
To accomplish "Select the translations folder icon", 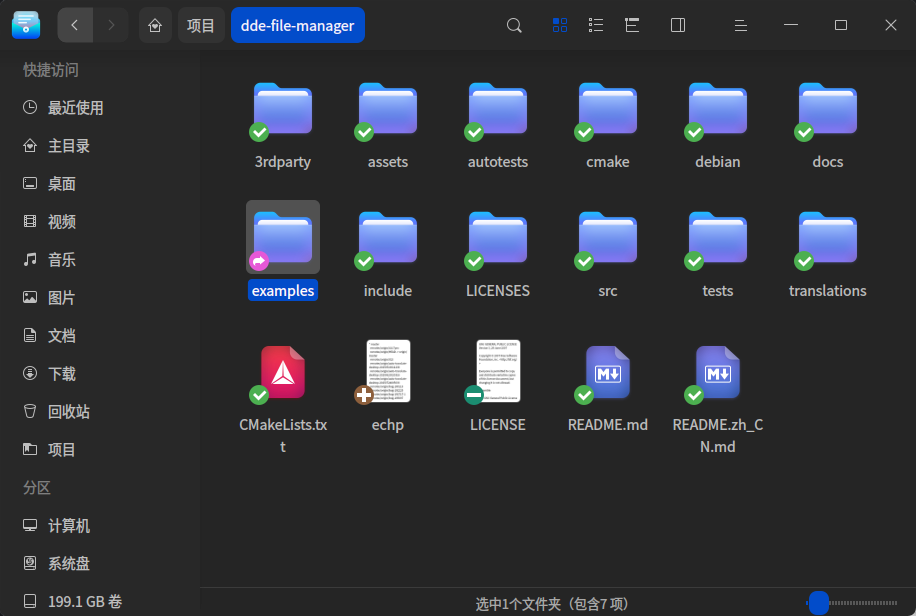I will [x=827, y=238].
